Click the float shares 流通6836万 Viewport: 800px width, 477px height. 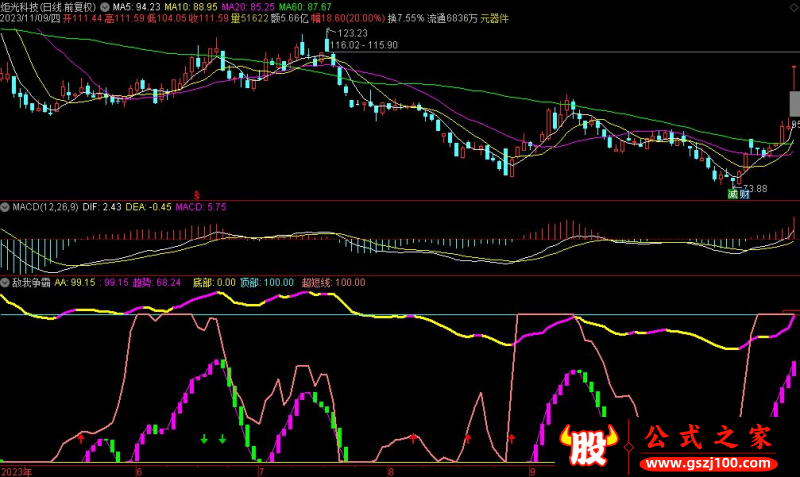(x=452, y=19)
